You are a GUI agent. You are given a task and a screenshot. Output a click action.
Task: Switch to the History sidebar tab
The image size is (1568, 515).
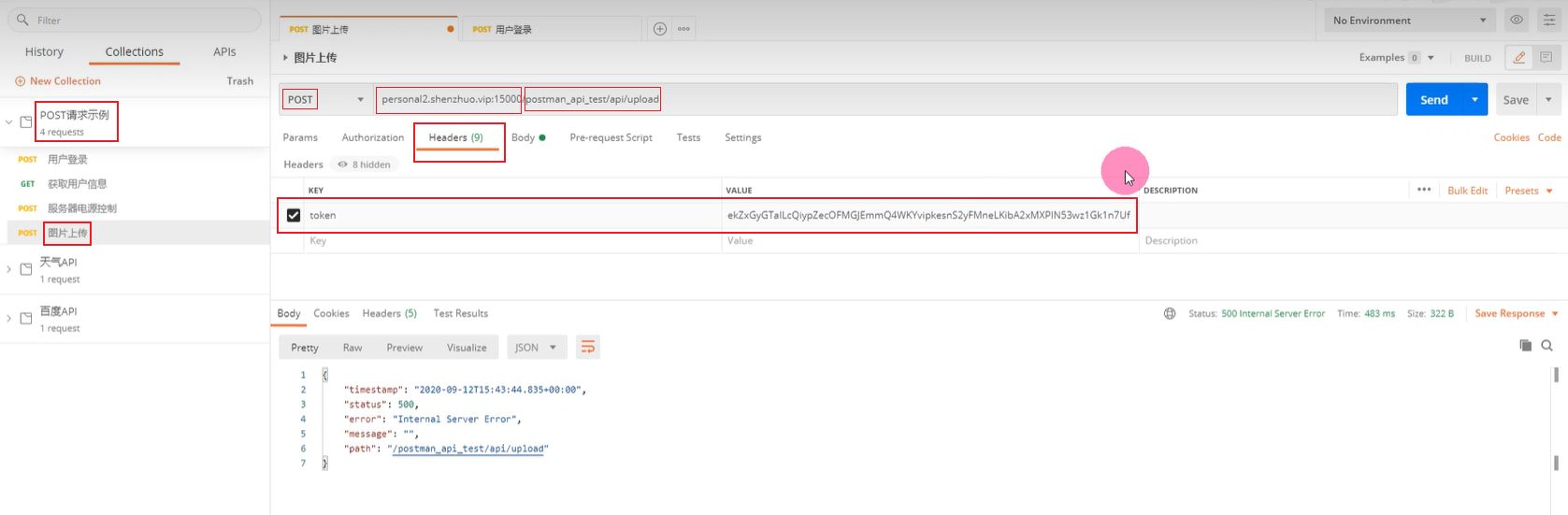[x=44, y=52]
